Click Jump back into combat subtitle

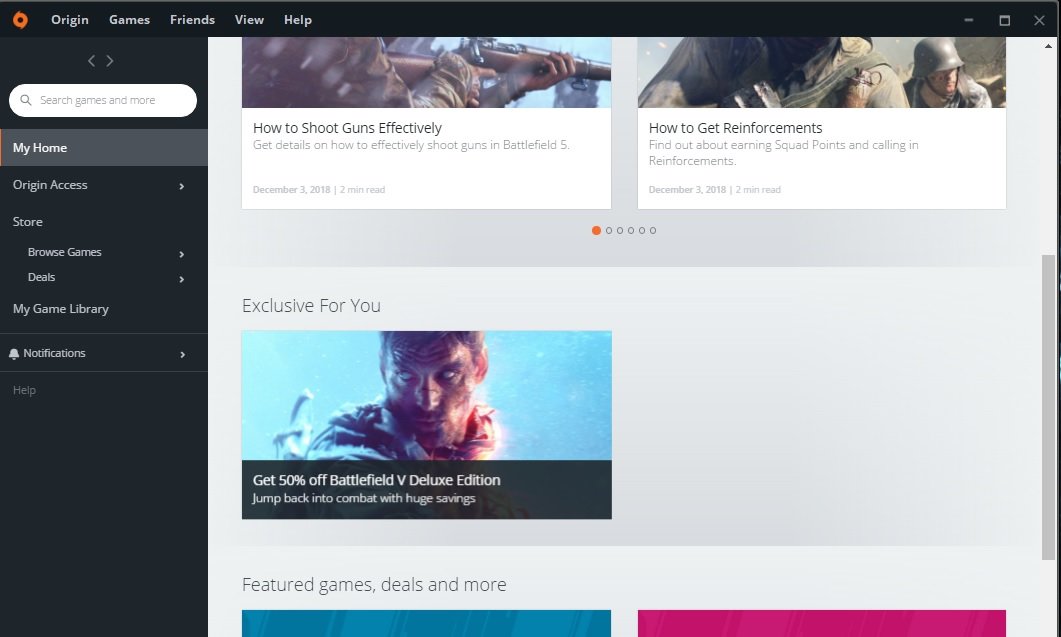coord(364,498)
